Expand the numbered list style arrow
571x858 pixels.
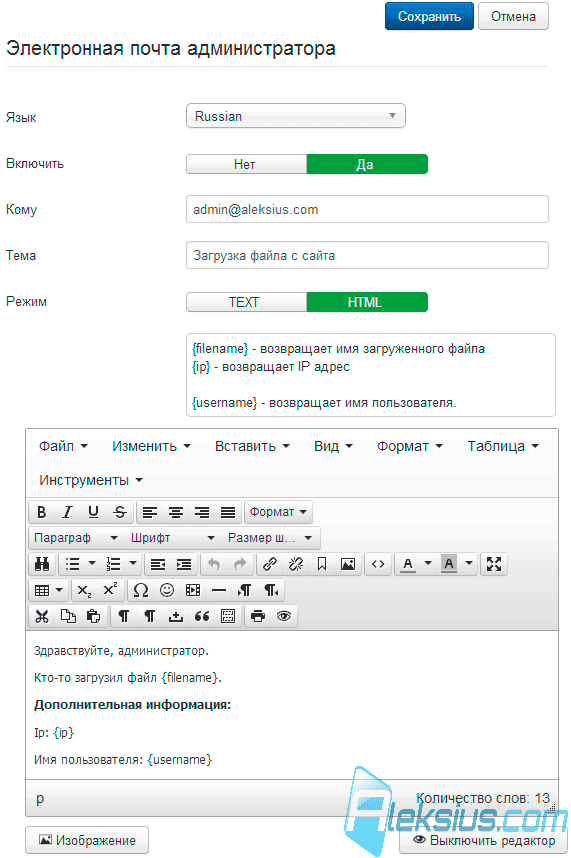[x=132, y=563]
